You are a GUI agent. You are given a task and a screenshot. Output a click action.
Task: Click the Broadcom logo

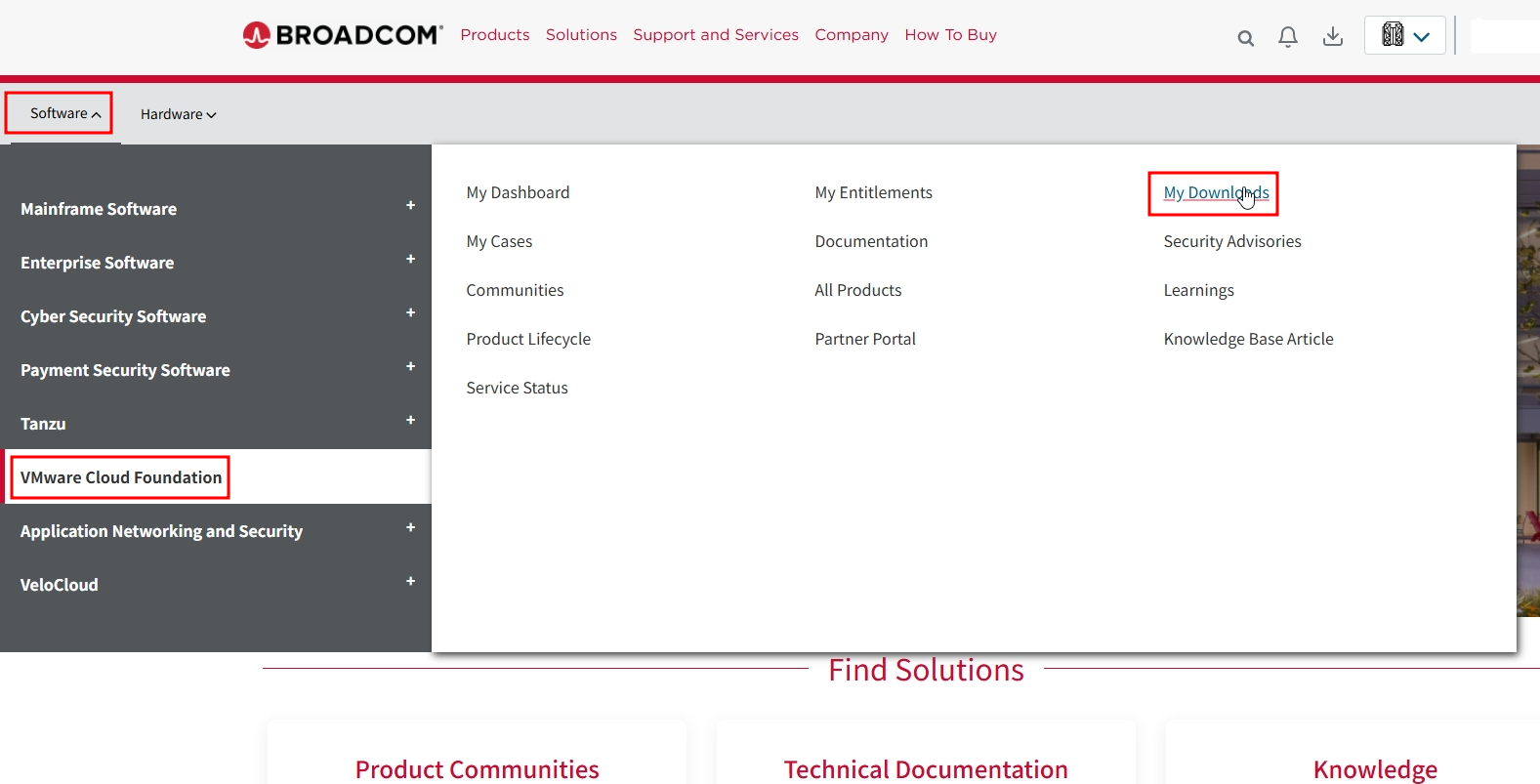tap(343, 35)
